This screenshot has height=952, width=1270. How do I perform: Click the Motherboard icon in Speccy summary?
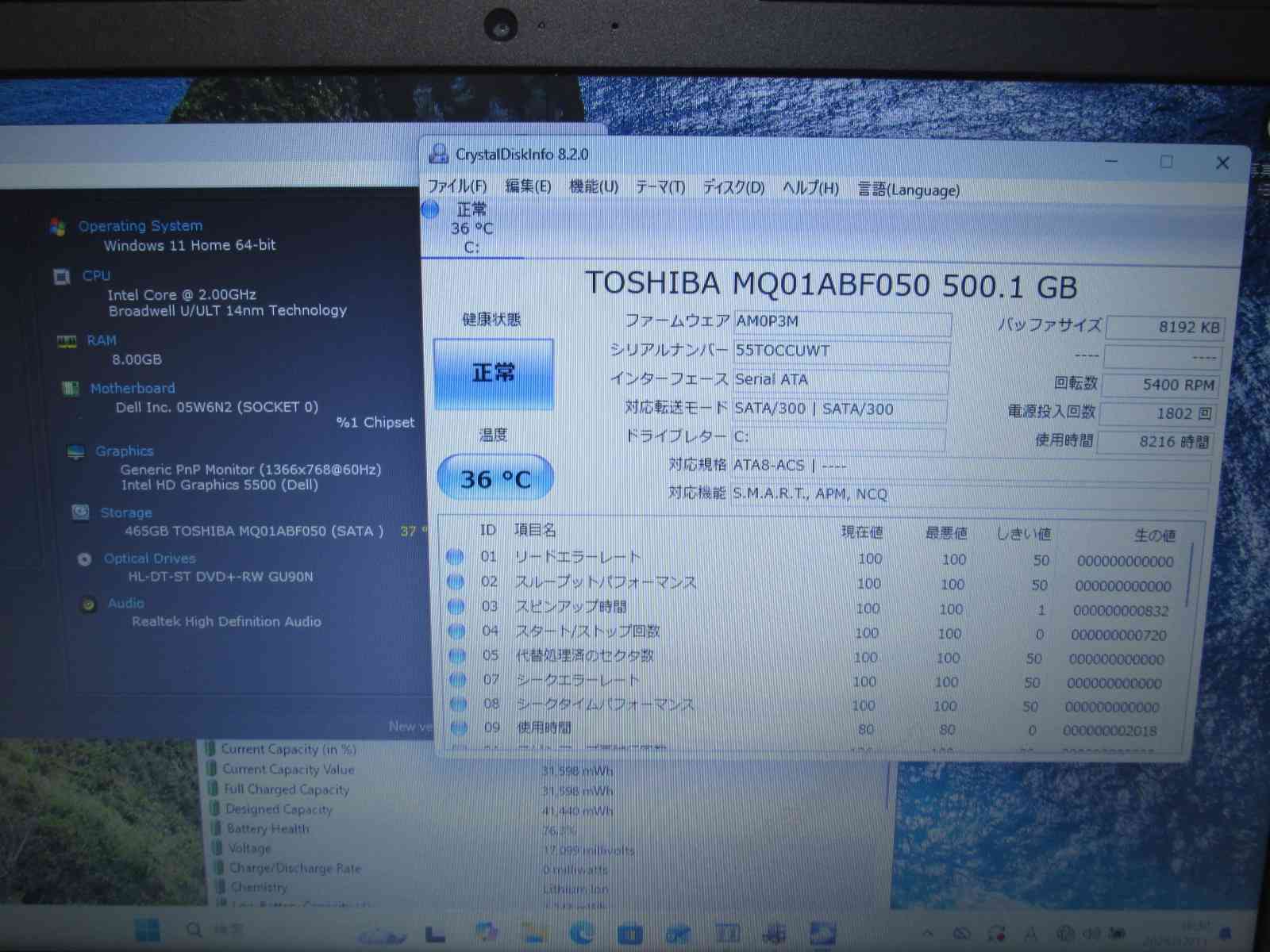(x=71, y=389)
